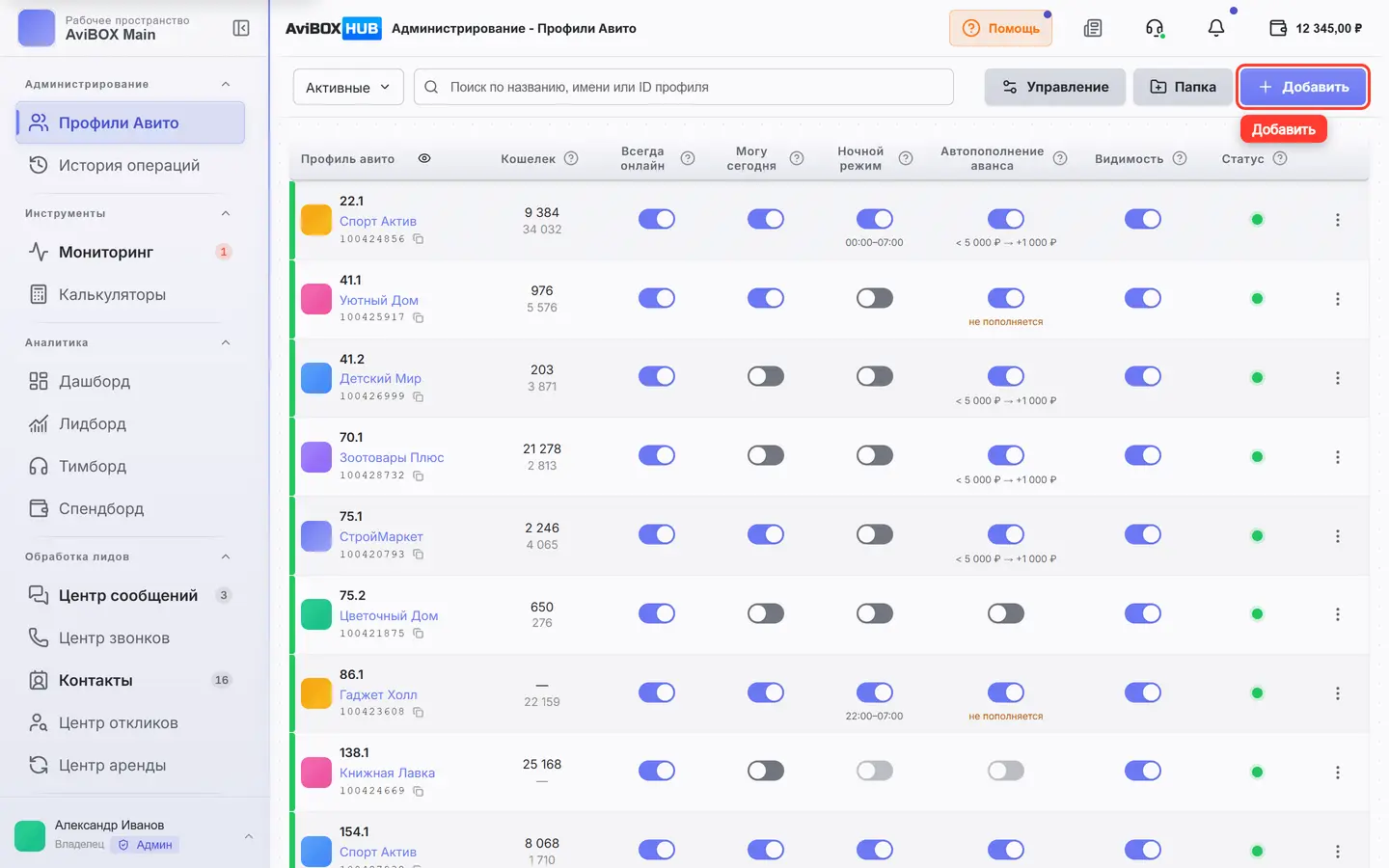
Task: Show help for the Кошелек column
Action: coord(571,158)
